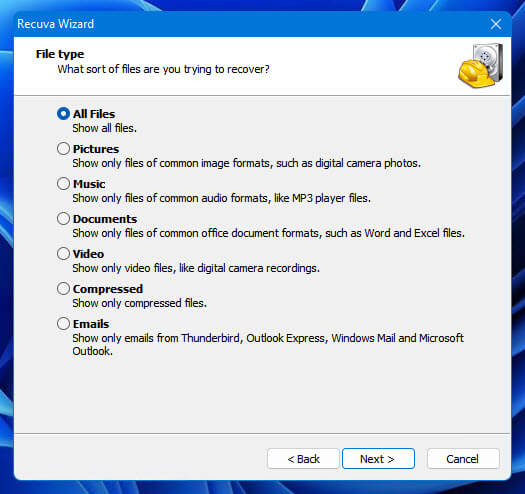Viewport: 525px width, 494px height.
Task: Cancel the Recuva Wizard
Action: click(x=463, y=458)
